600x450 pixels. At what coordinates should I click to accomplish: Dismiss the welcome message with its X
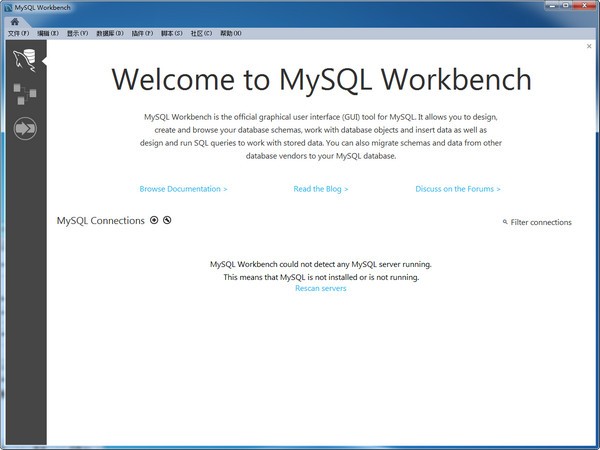click(x=589, y=46)
